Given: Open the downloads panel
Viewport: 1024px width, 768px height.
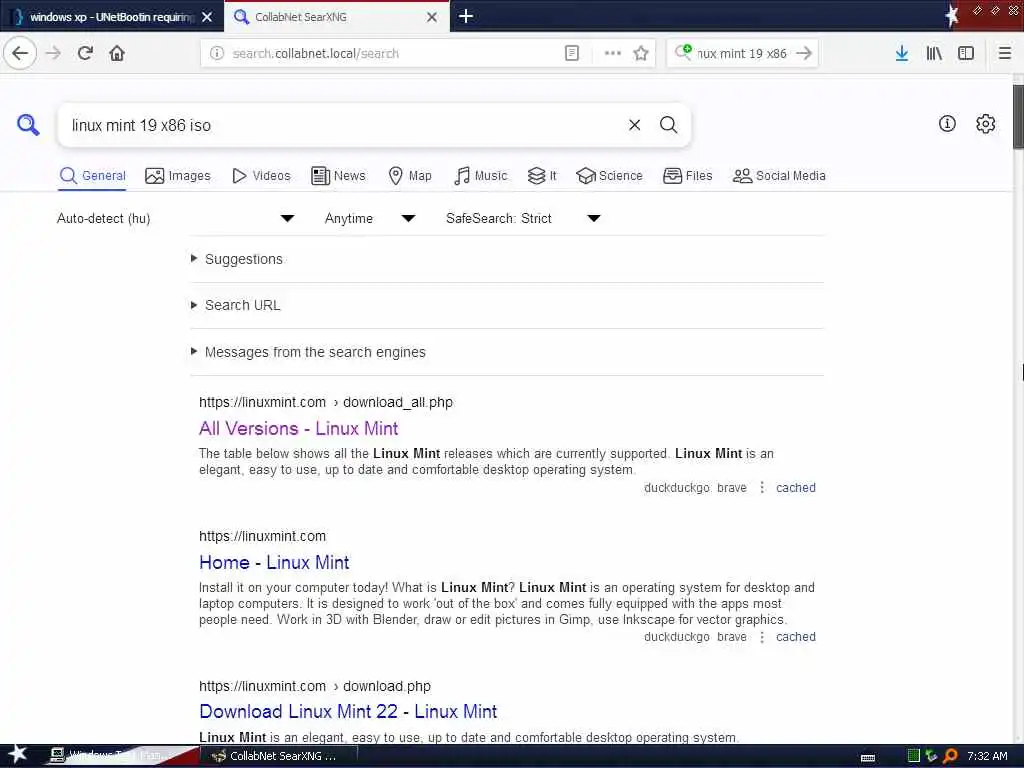Looking at the screenshot, I should click(902, 53).
